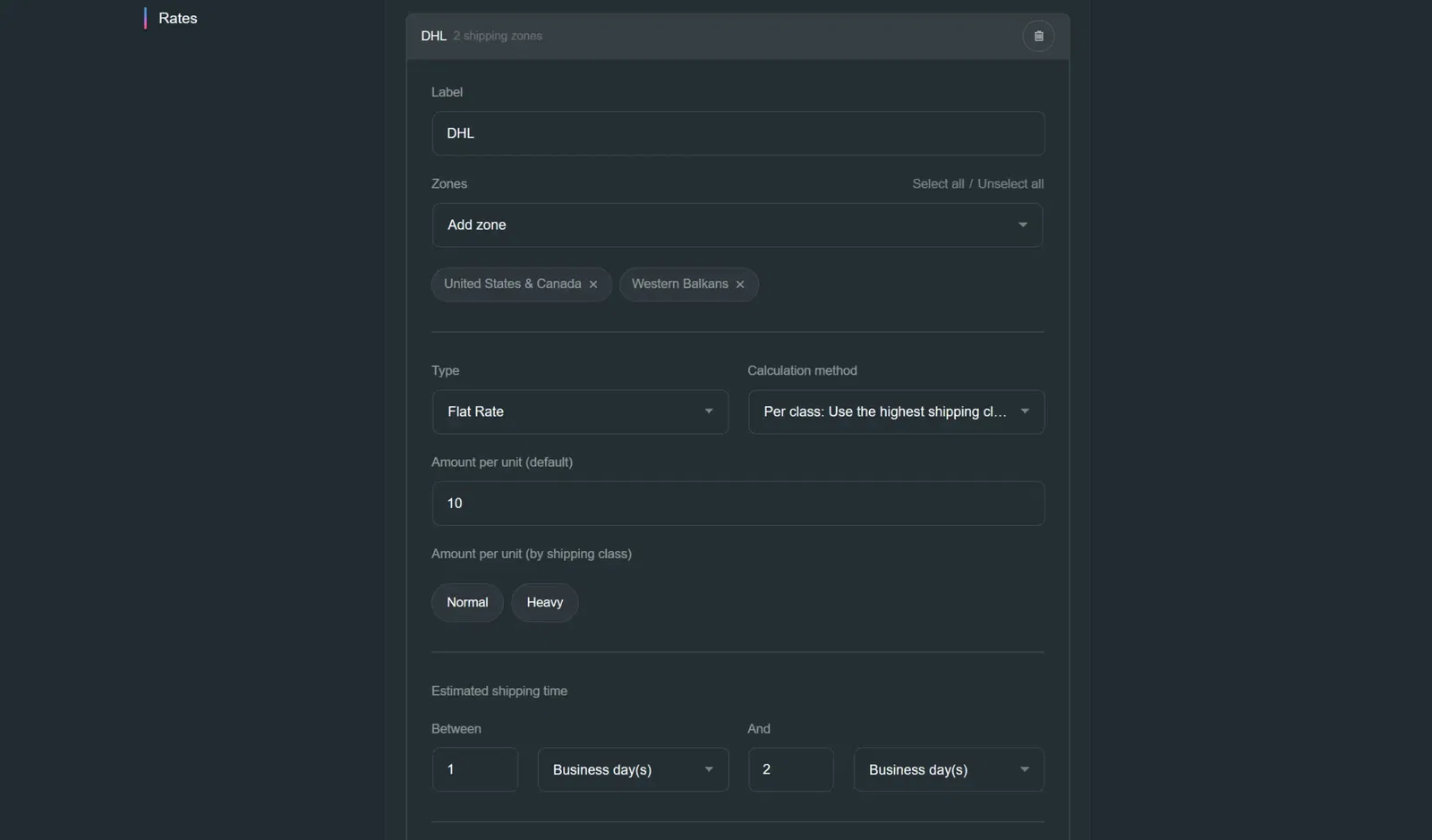Image resolution: width=1432 pixels, height=840 pixels.
Task: Open the Business day(s) chevron under Between
Action: (708, 769)
